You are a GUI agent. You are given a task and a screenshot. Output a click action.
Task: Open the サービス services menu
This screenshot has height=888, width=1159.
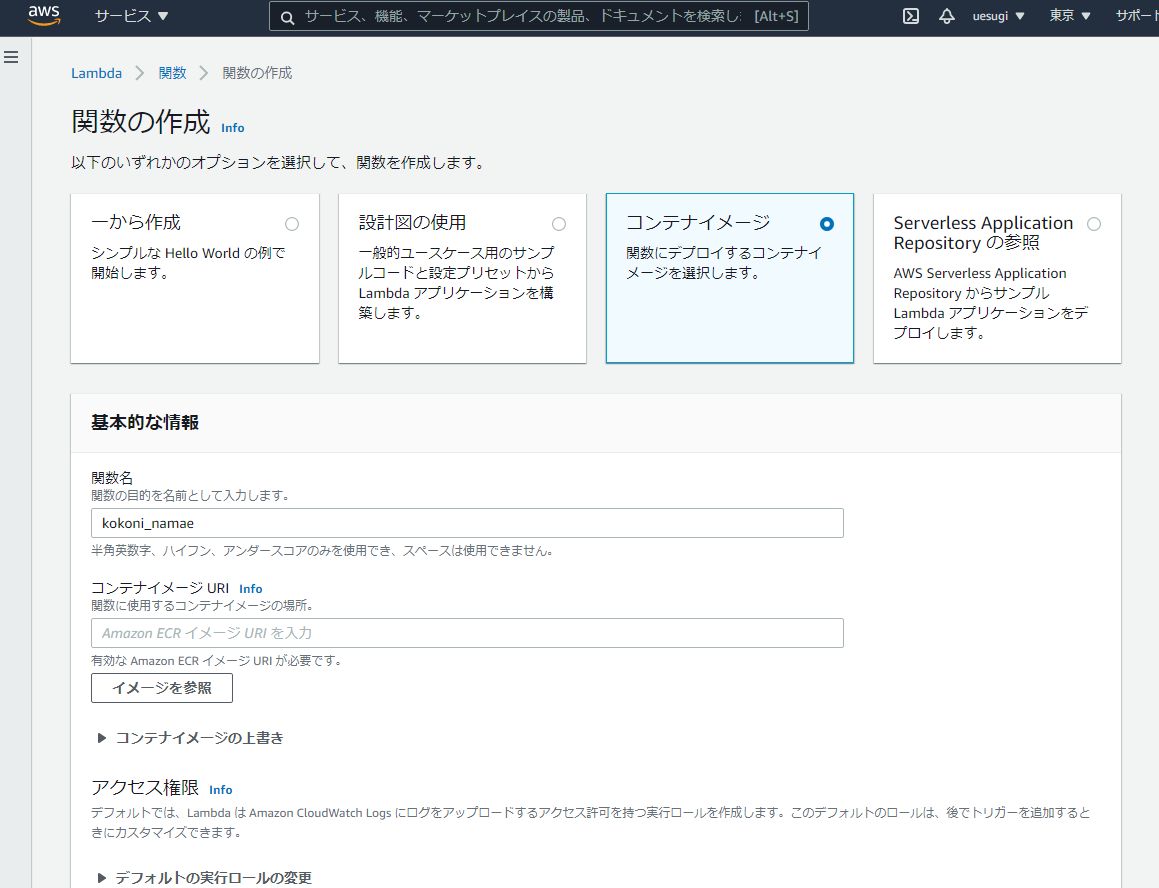pos(132,16)
